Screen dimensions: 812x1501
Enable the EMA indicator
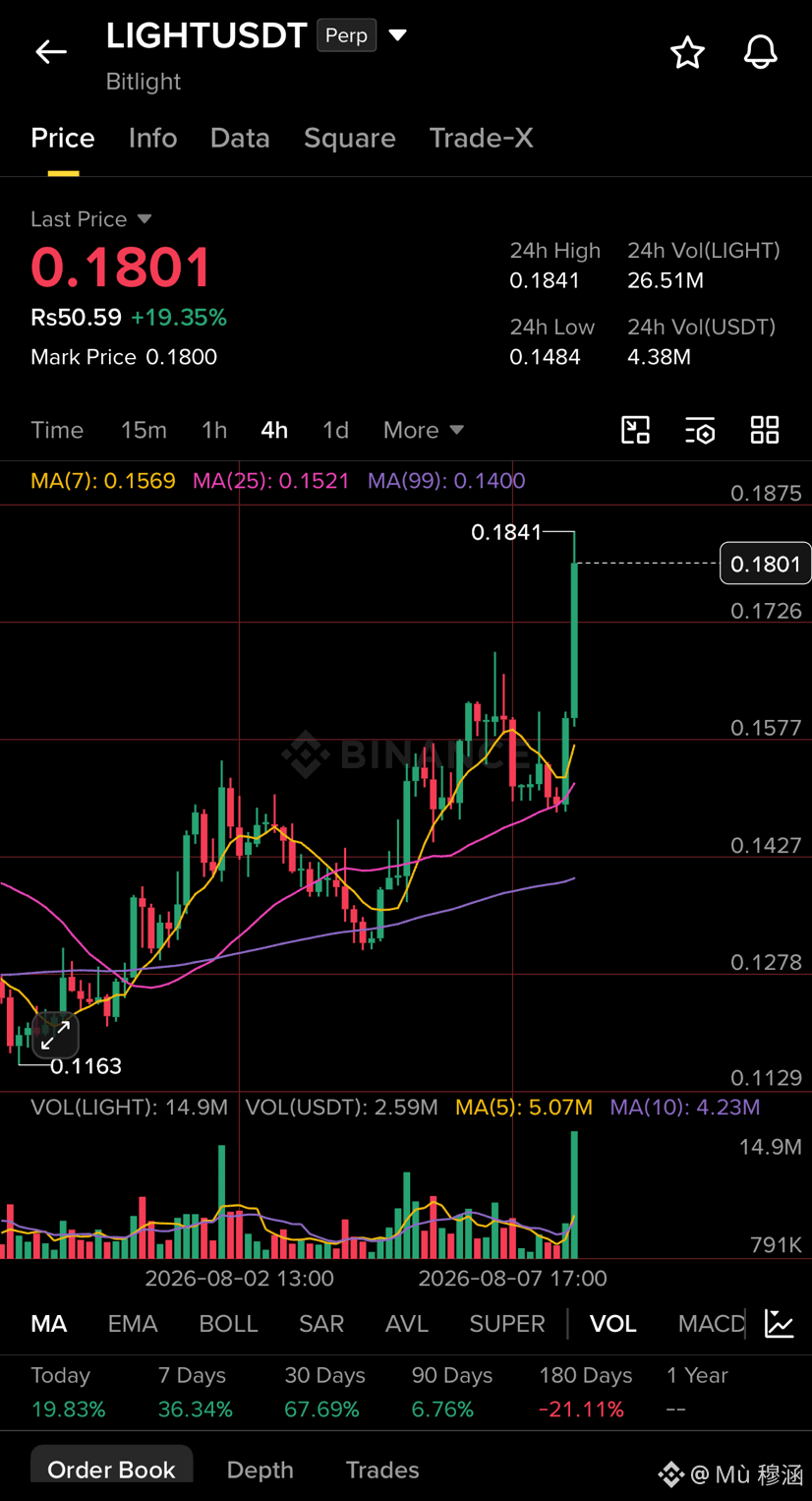tap(133, 1324)
